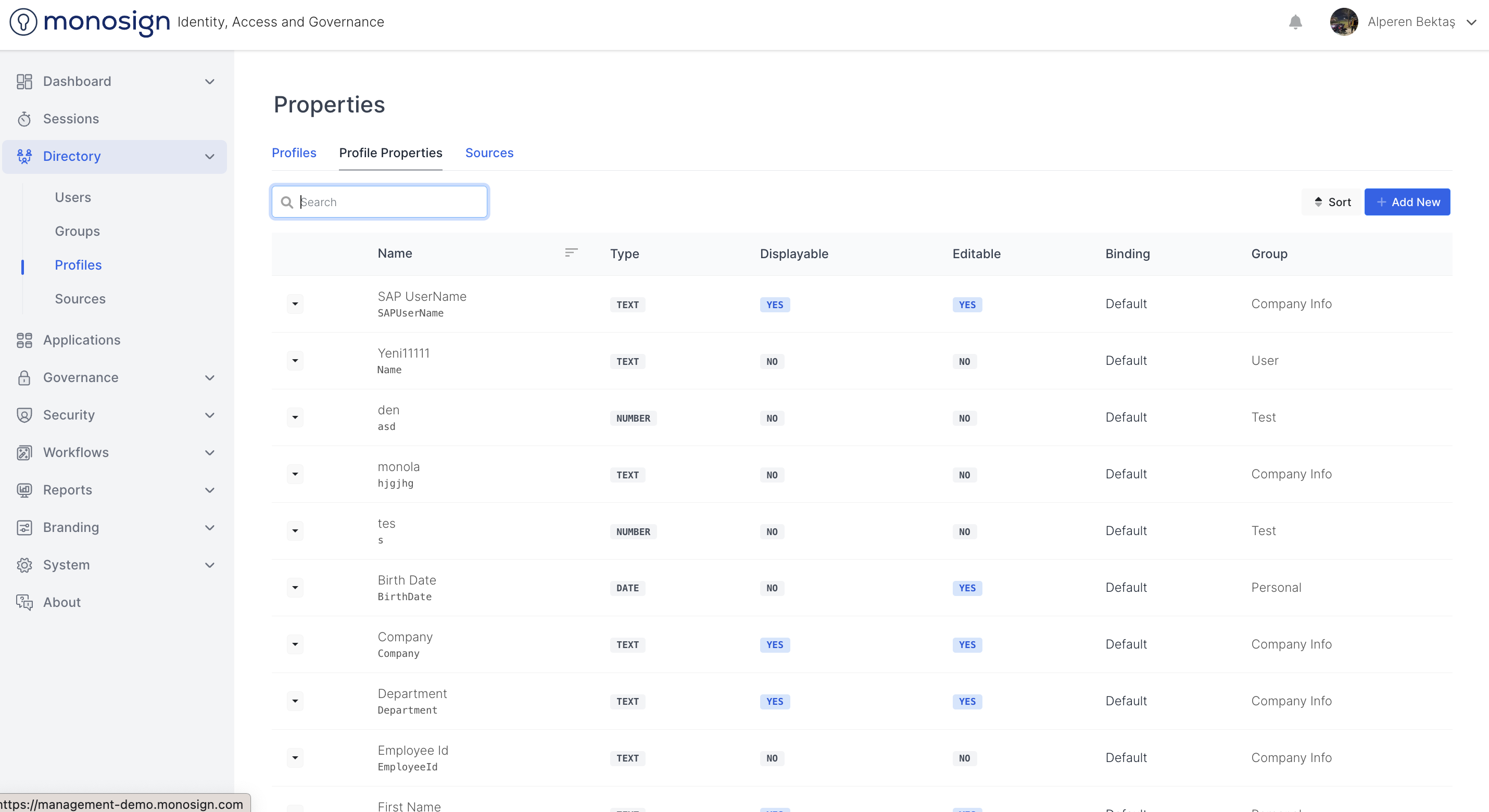Expand the SAP UserName row arrow

click(x=295, y=304)
